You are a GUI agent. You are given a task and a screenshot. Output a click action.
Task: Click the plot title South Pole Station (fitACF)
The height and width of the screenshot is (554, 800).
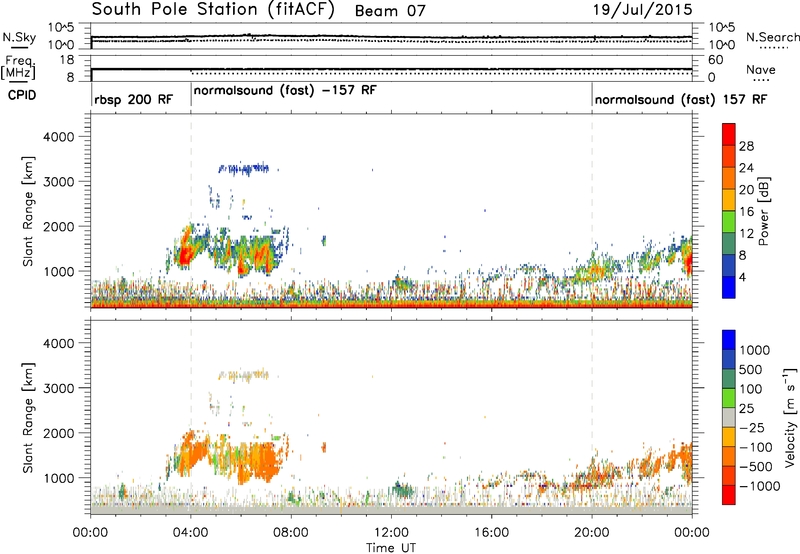click(213, 10)
